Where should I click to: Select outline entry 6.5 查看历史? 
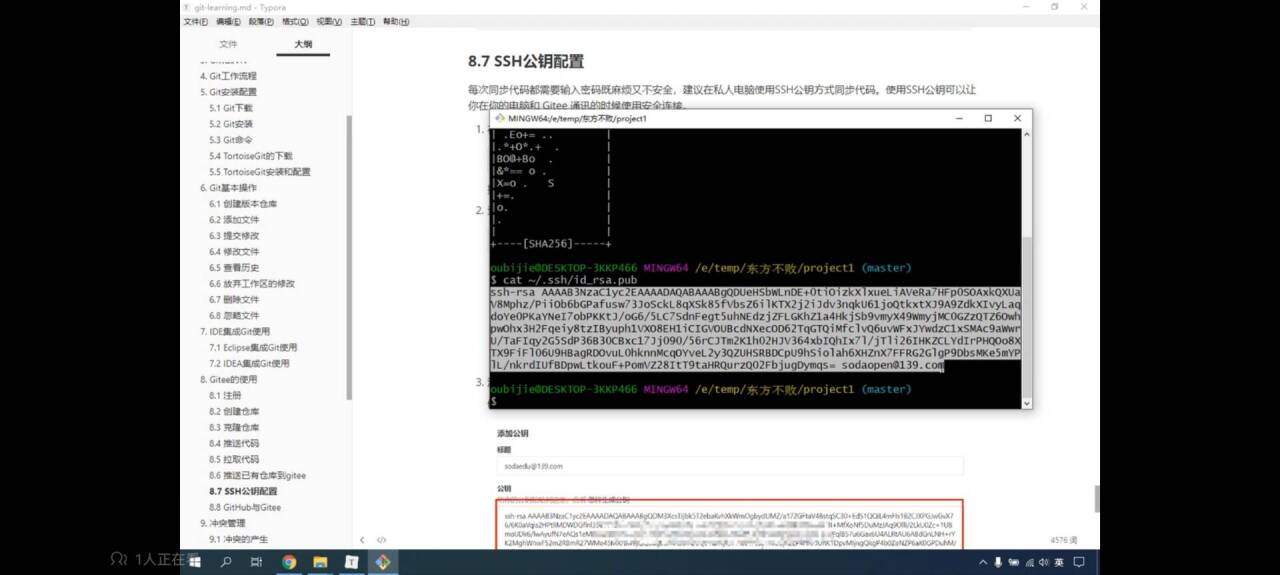234,268
